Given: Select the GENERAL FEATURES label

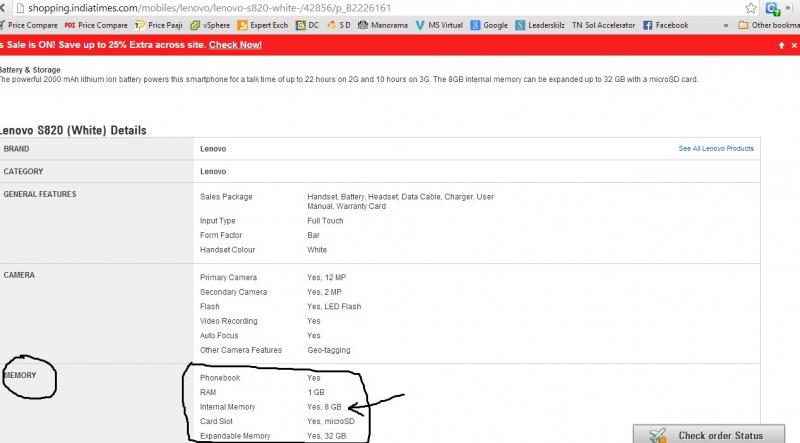Looking at the screenshot, I should pyautogui.click(x=40, y=194).
